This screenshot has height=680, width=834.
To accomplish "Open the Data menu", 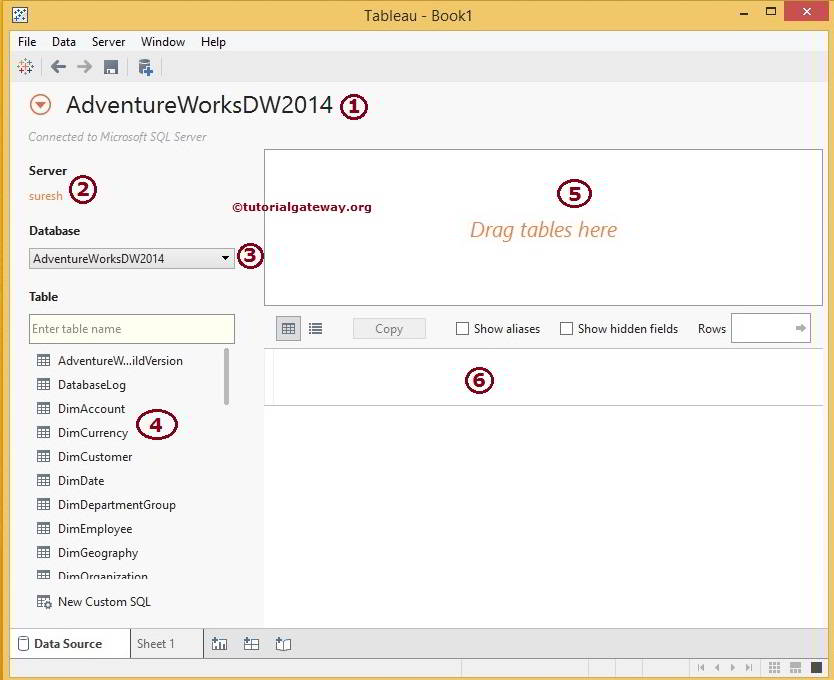I will coord(64,42).
